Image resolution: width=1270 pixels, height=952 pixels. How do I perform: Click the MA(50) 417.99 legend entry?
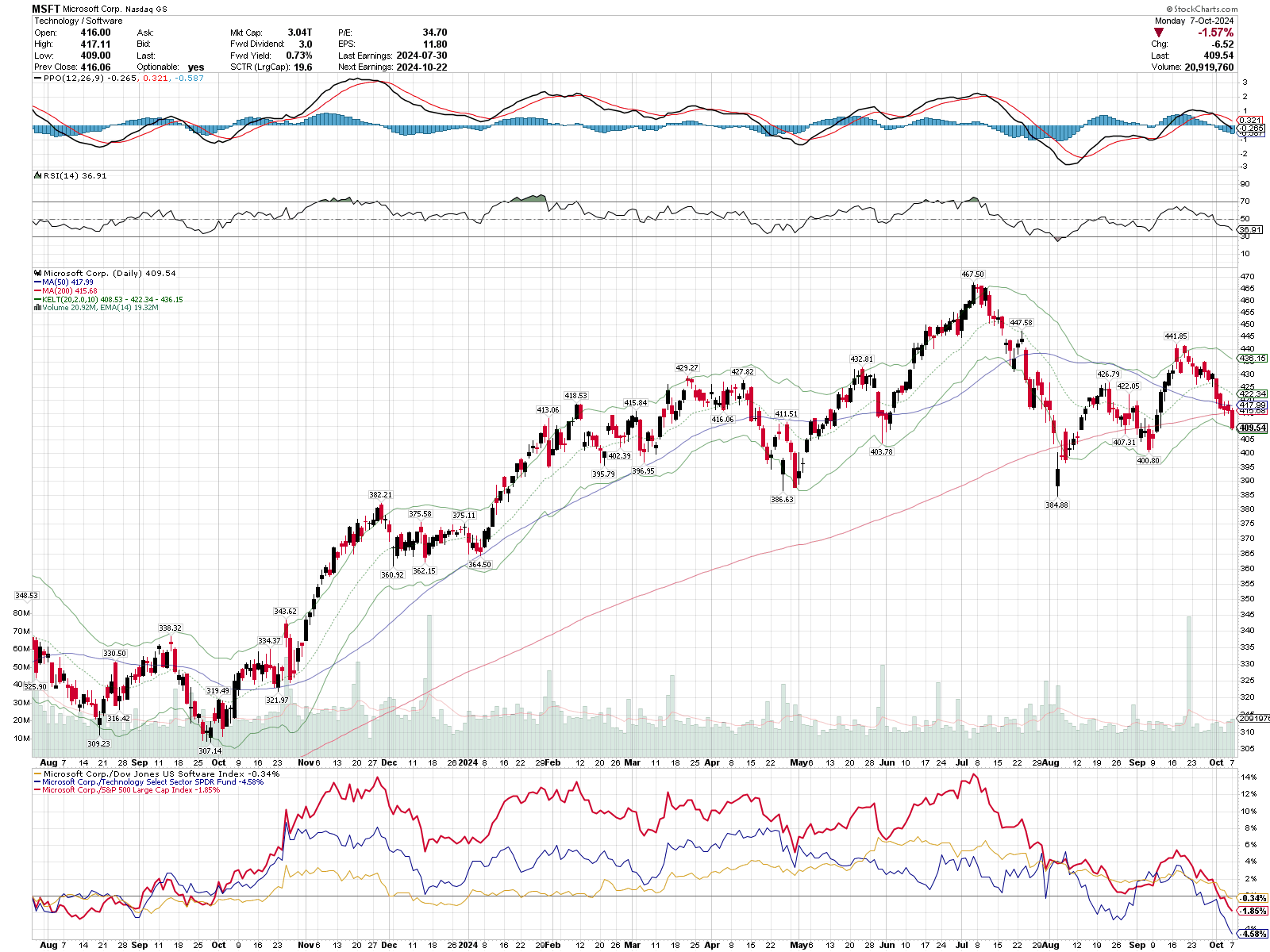[x=68, y=282]
